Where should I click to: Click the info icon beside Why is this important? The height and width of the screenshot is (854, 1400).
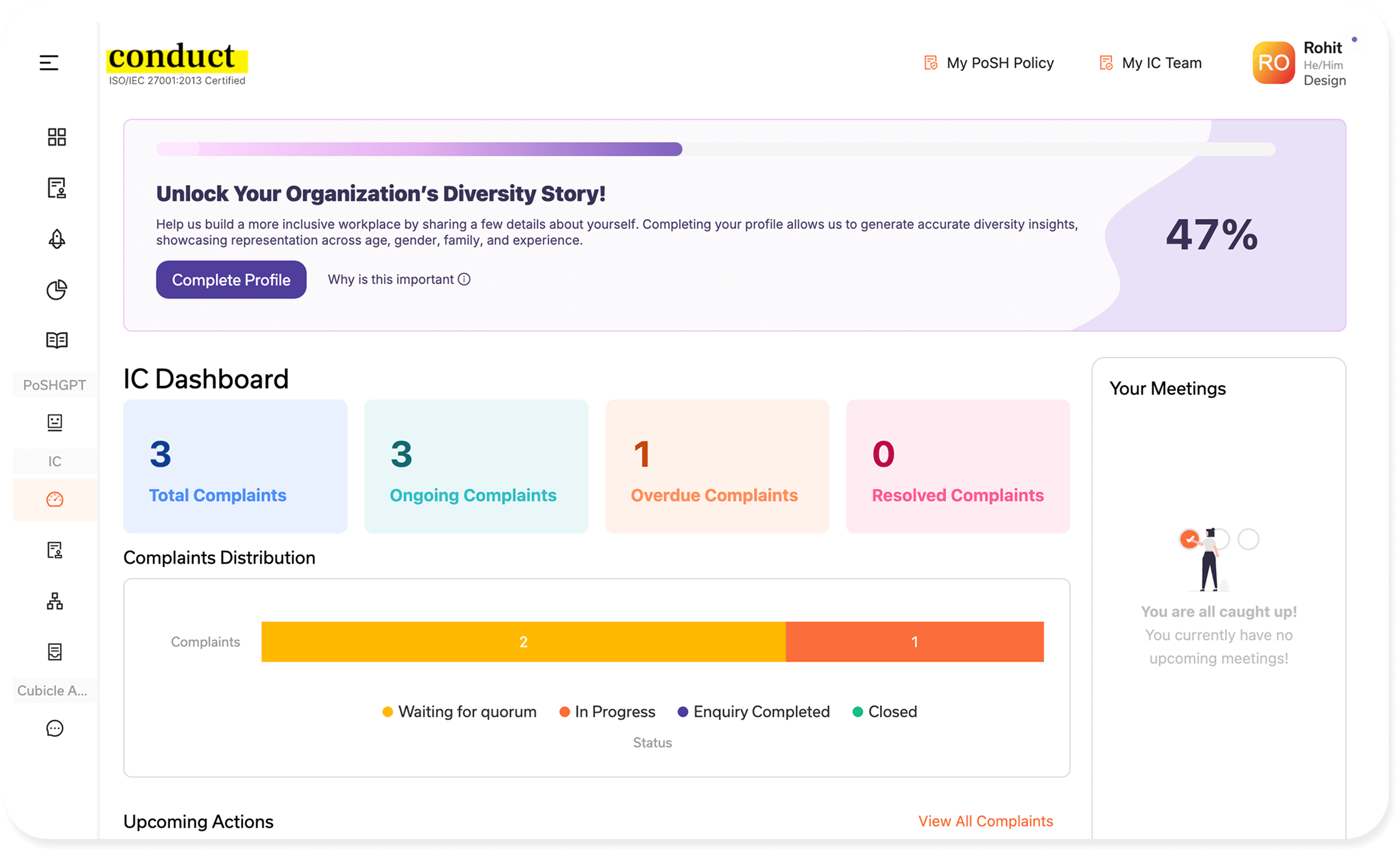[464, 279]
